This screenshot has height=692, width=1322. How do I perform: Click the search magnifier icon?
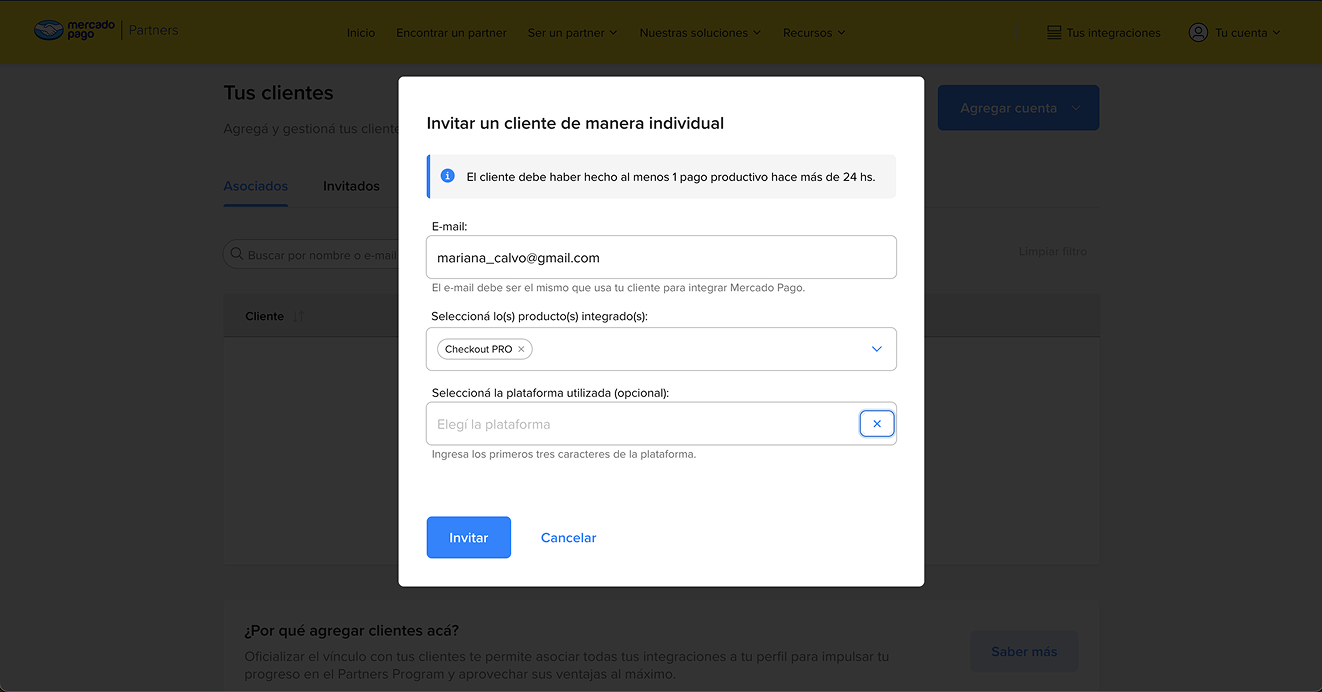pos(237,254)
